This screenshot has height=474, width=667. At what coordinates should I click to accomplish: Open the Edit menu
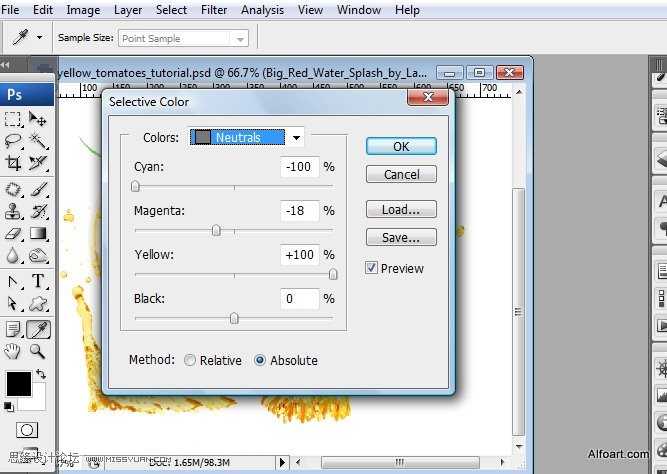[43, 10]
